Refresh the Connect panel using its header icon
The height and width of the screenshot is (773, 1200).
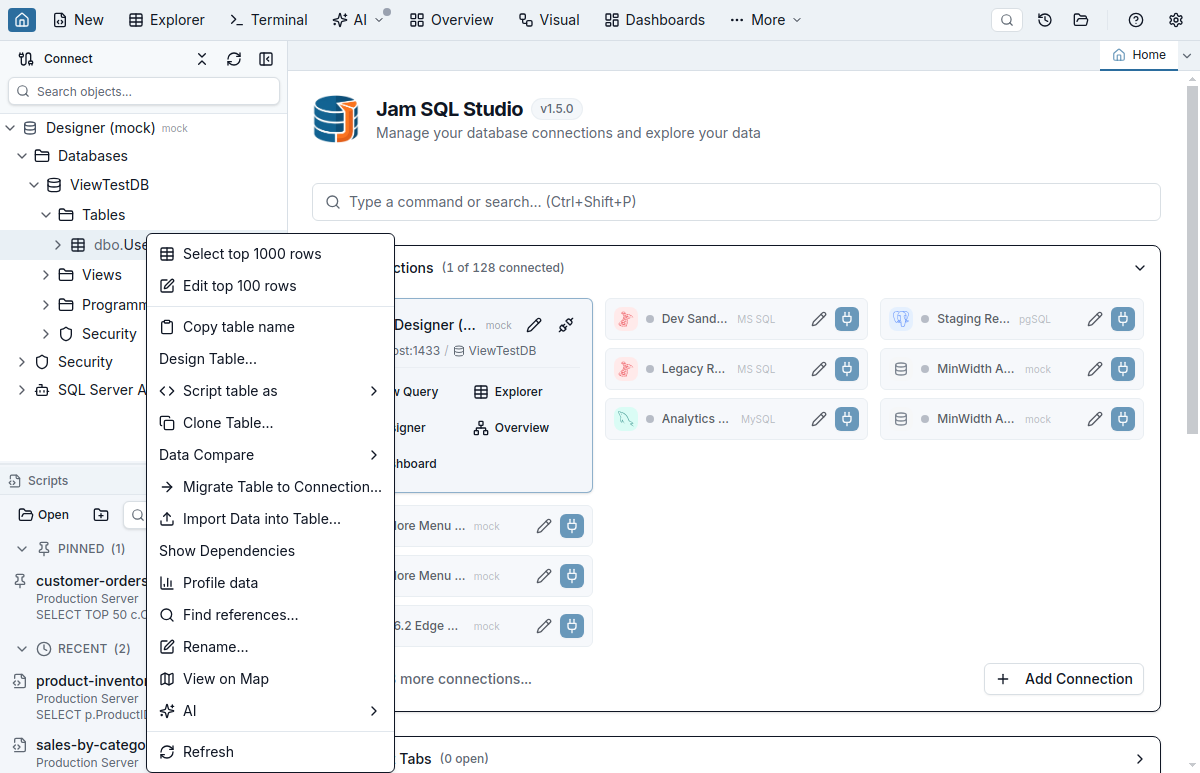point(234,59)
